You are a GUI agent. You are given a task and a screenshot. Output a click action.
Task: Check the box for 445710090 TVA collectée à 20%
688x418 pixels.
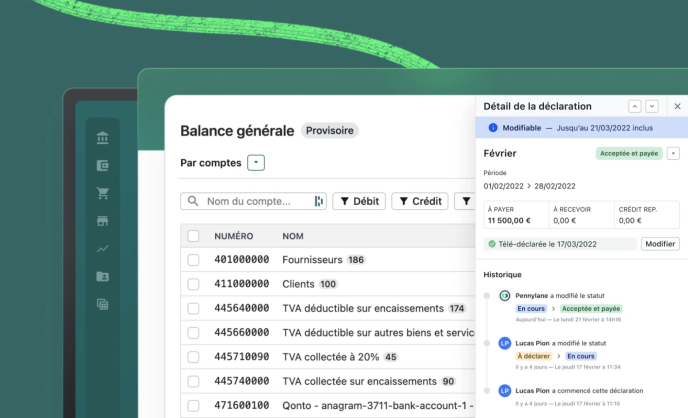[x=193, y=357]
